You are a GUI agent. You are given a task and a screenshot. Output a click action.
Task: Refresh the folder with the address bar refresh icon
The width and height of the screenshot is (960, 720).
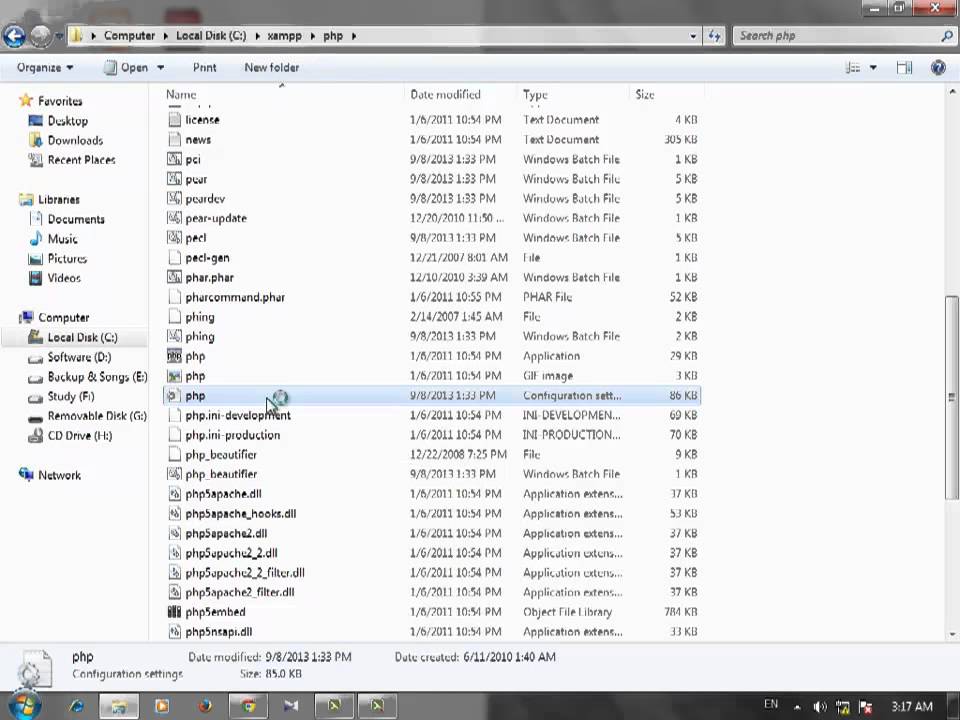coord(714,36)
